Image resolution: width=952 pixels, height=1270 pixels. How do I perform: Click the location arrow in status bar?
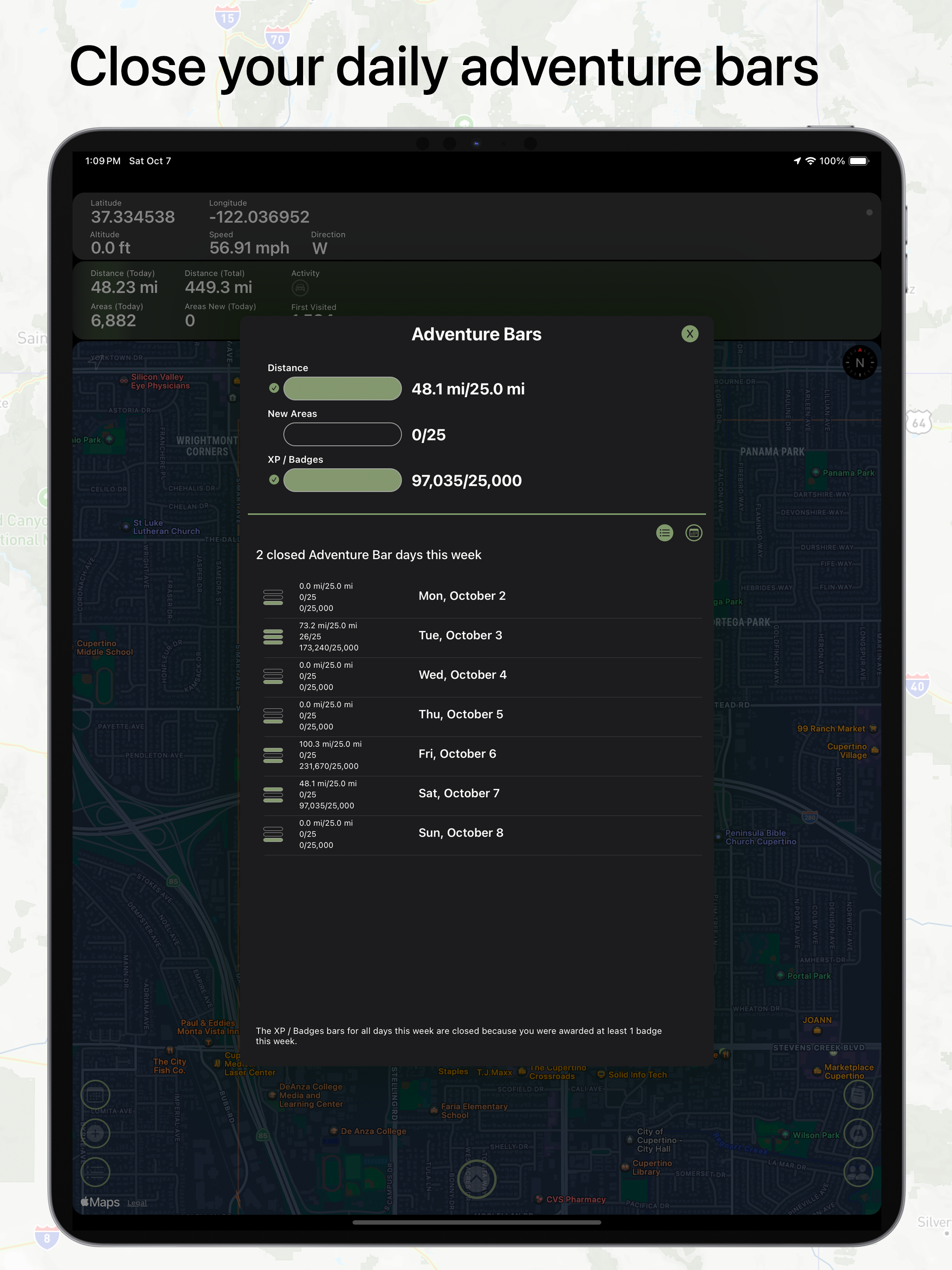coord(797,161)
